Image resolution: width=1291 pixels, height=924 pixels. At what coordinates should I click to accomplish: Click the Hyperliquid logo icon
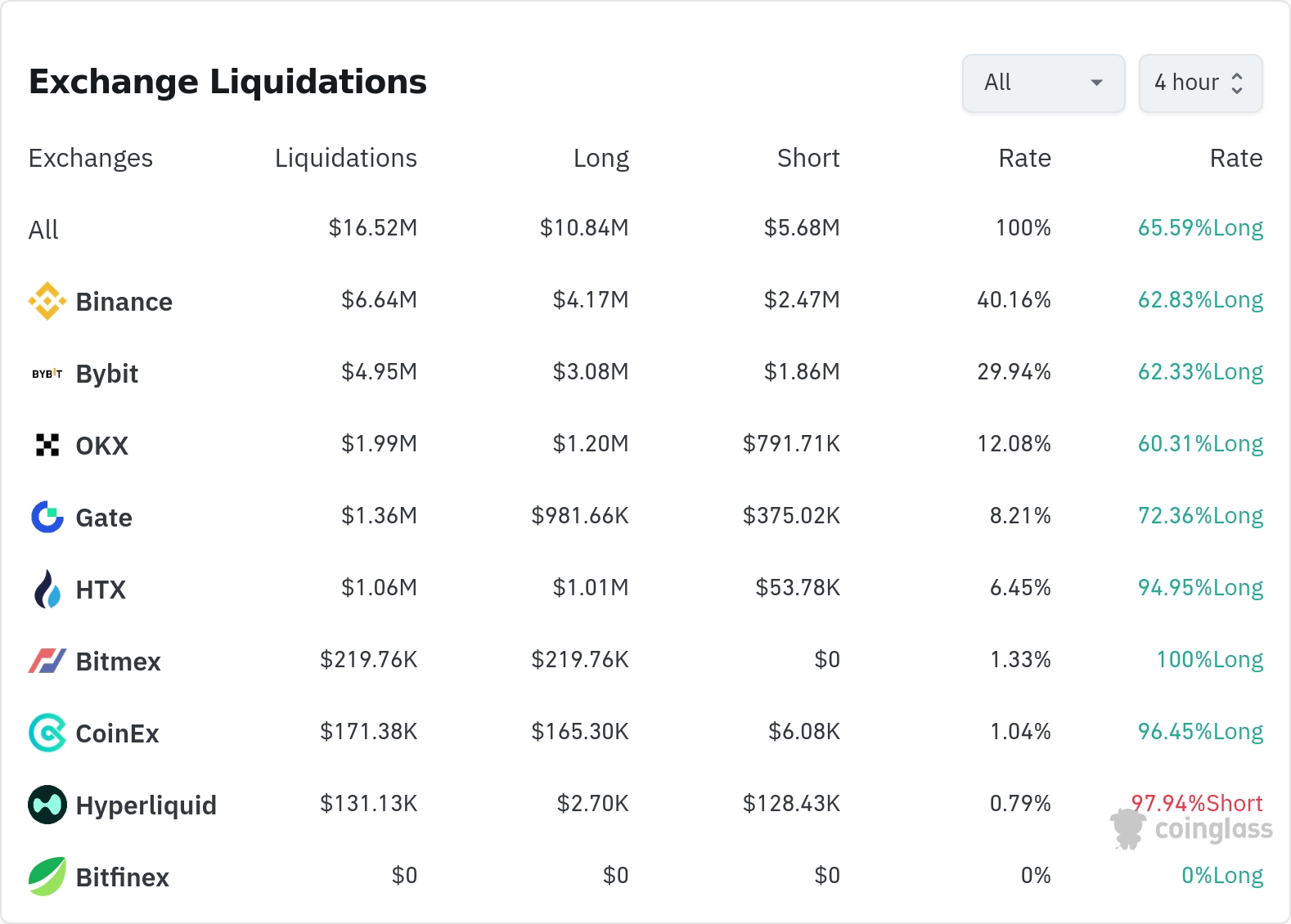[47, 805]
